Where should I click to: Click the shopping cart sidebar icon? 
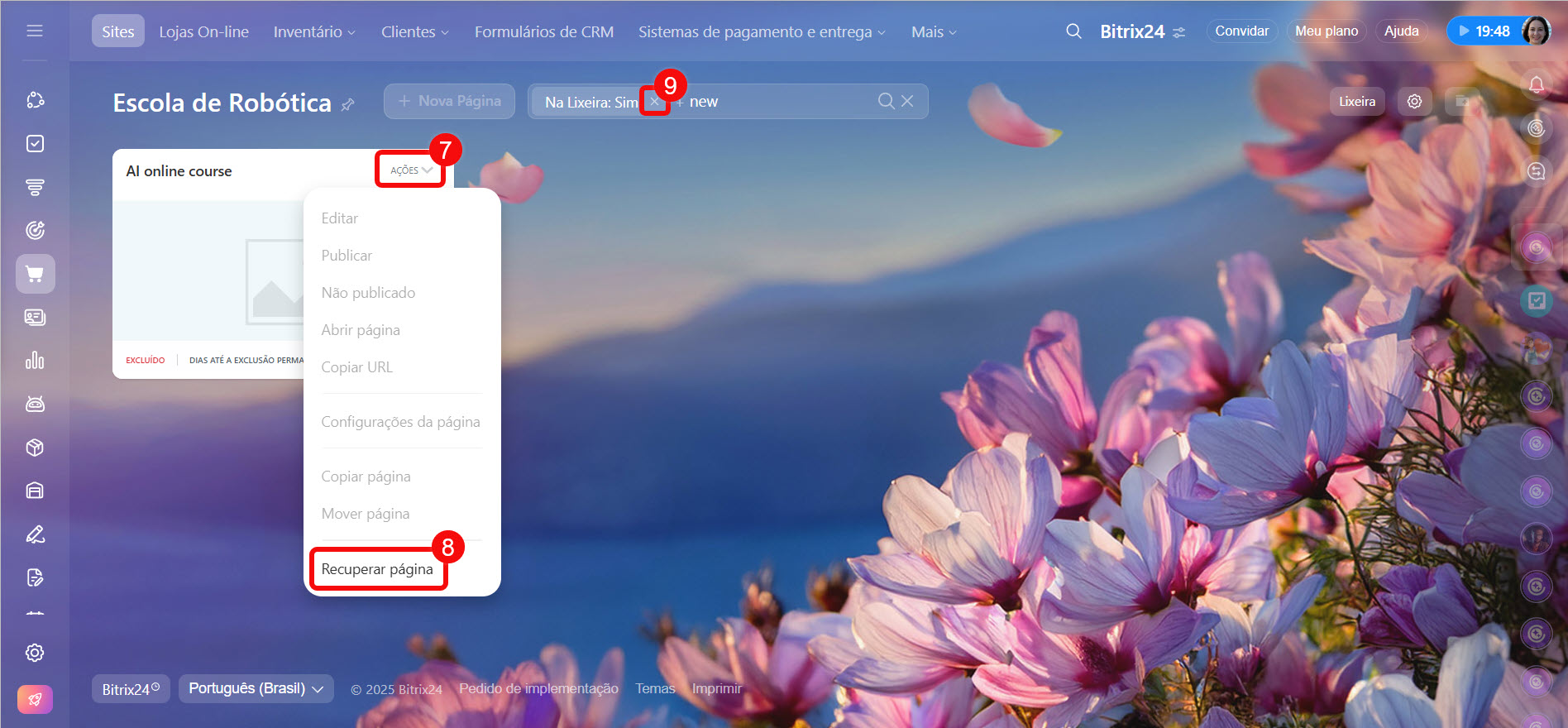coord(35,274)
